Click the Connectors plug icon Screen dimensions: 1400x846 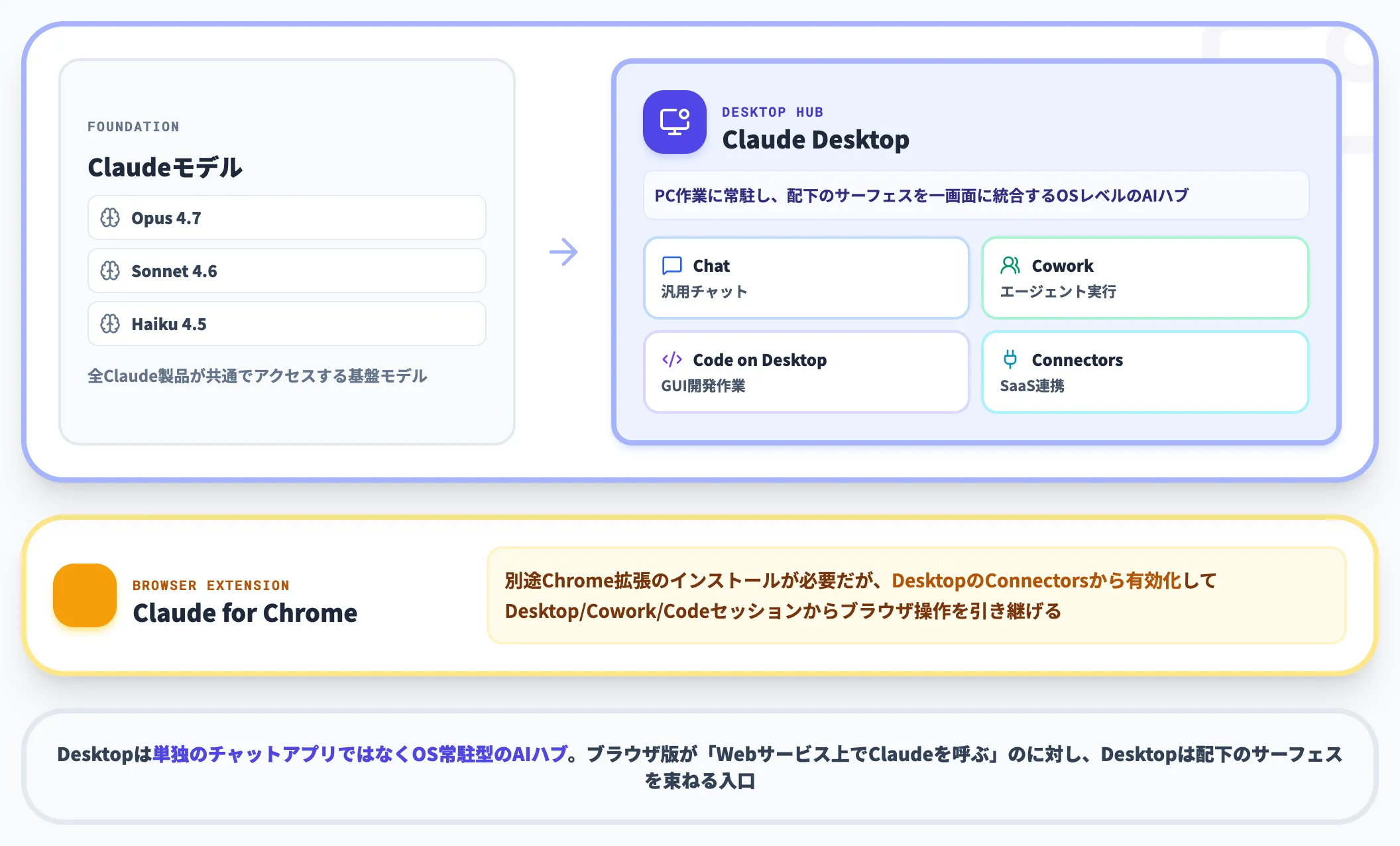1010,359
